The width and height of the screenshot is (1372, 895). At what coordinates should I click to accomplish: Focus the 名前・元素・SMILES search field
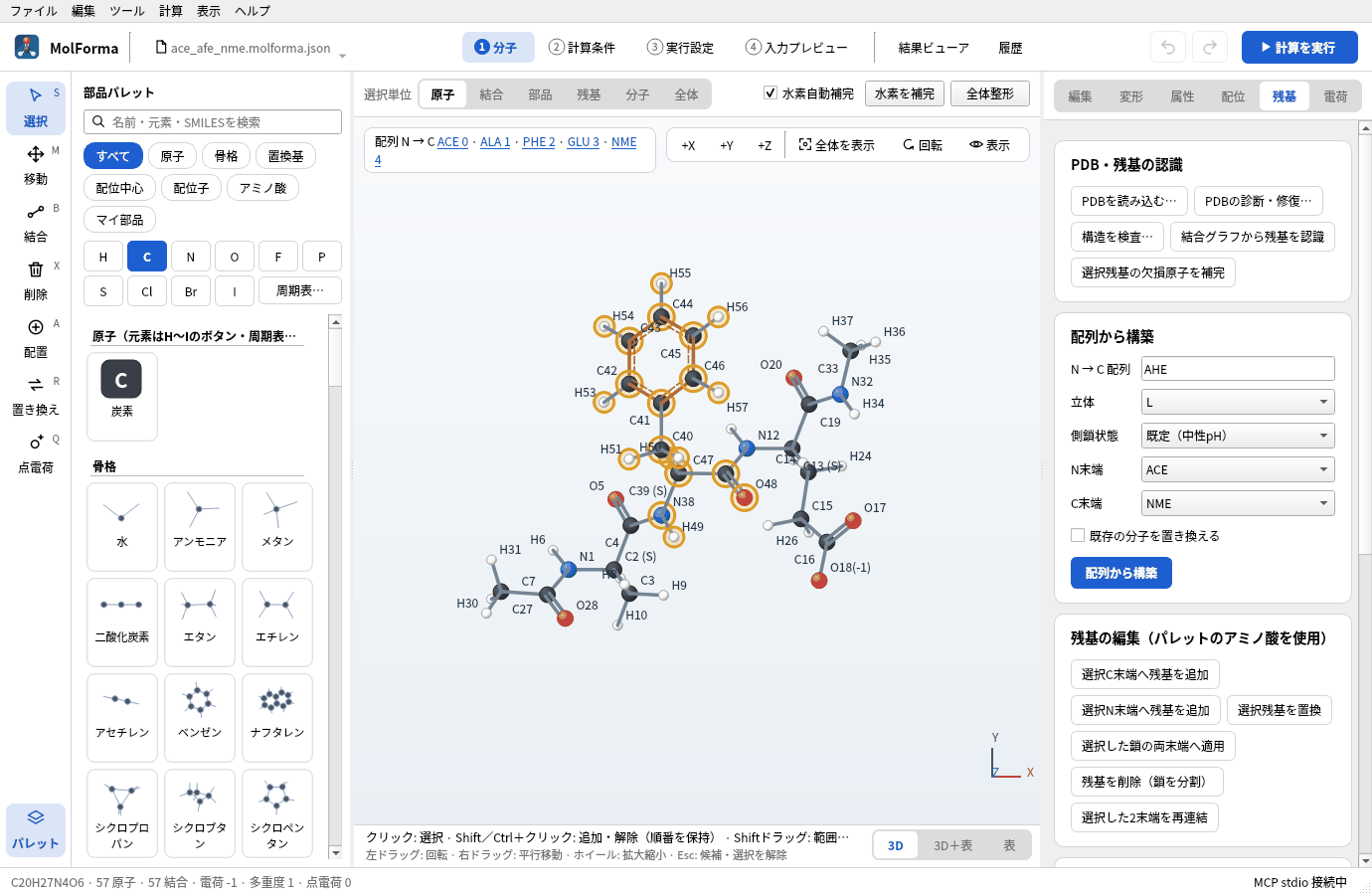(213, 121)
